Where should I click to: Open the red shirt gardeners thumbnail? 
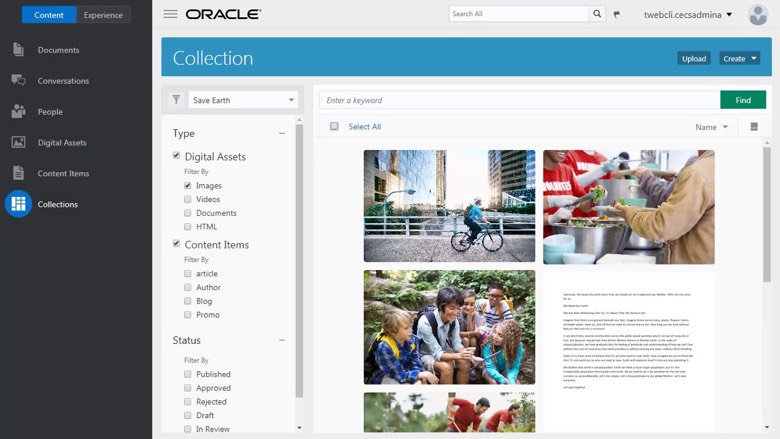point(449,412)
